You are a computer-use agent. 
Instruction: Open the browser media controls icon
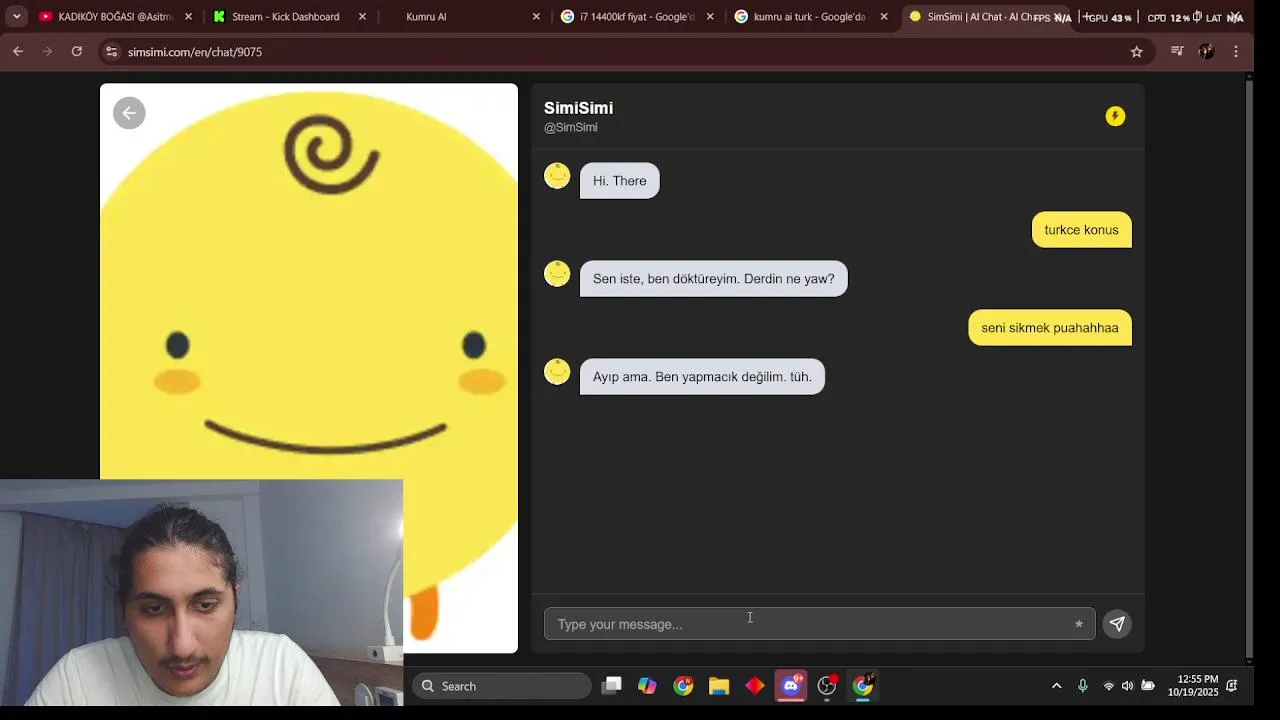tap(1177, 51)
